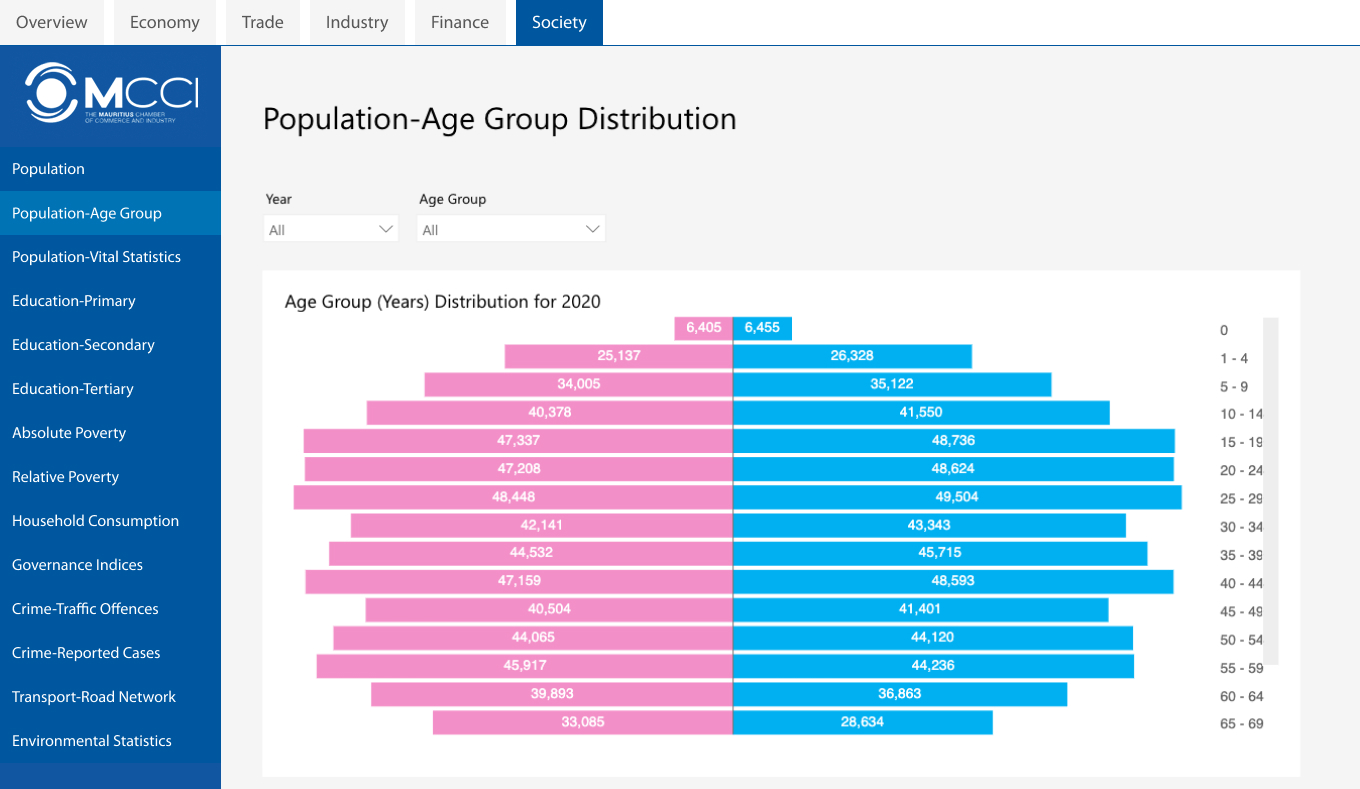Open Education-Primary in the sidebar

tap(73, 301)
